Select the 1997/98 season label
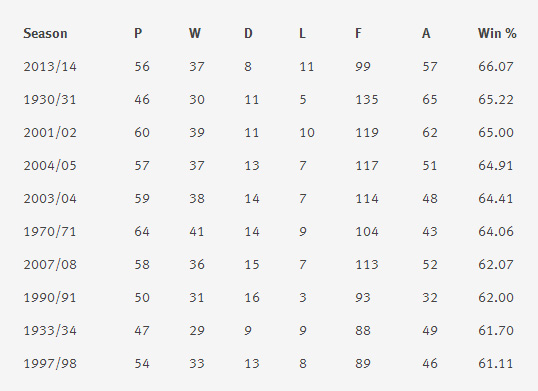The width and height of the screenshot is (538, 391). (x=50, y=364)
